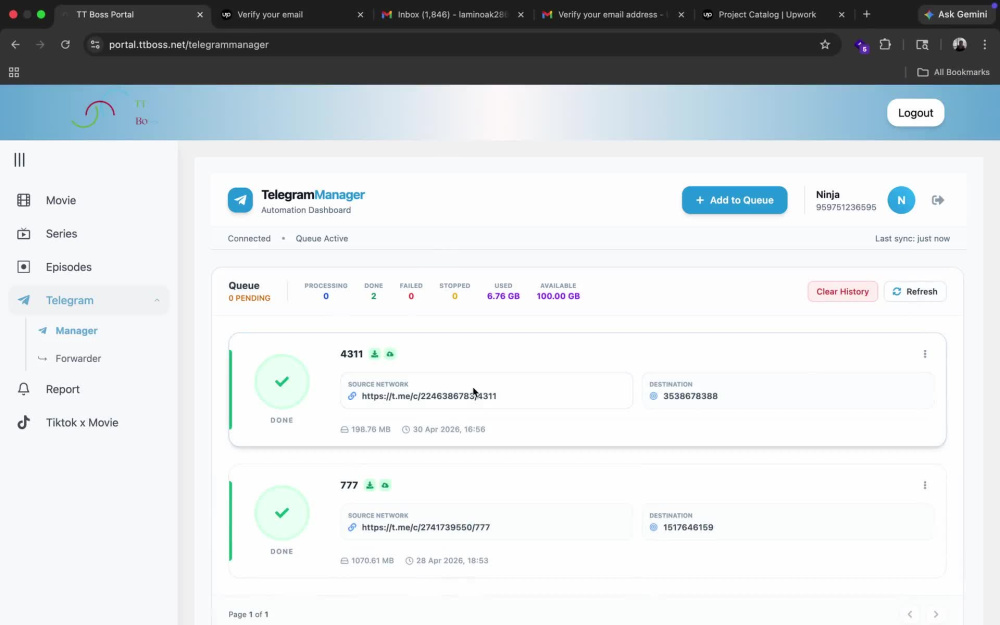Switch to the Inbox Gmail tab

coord(451,15)
